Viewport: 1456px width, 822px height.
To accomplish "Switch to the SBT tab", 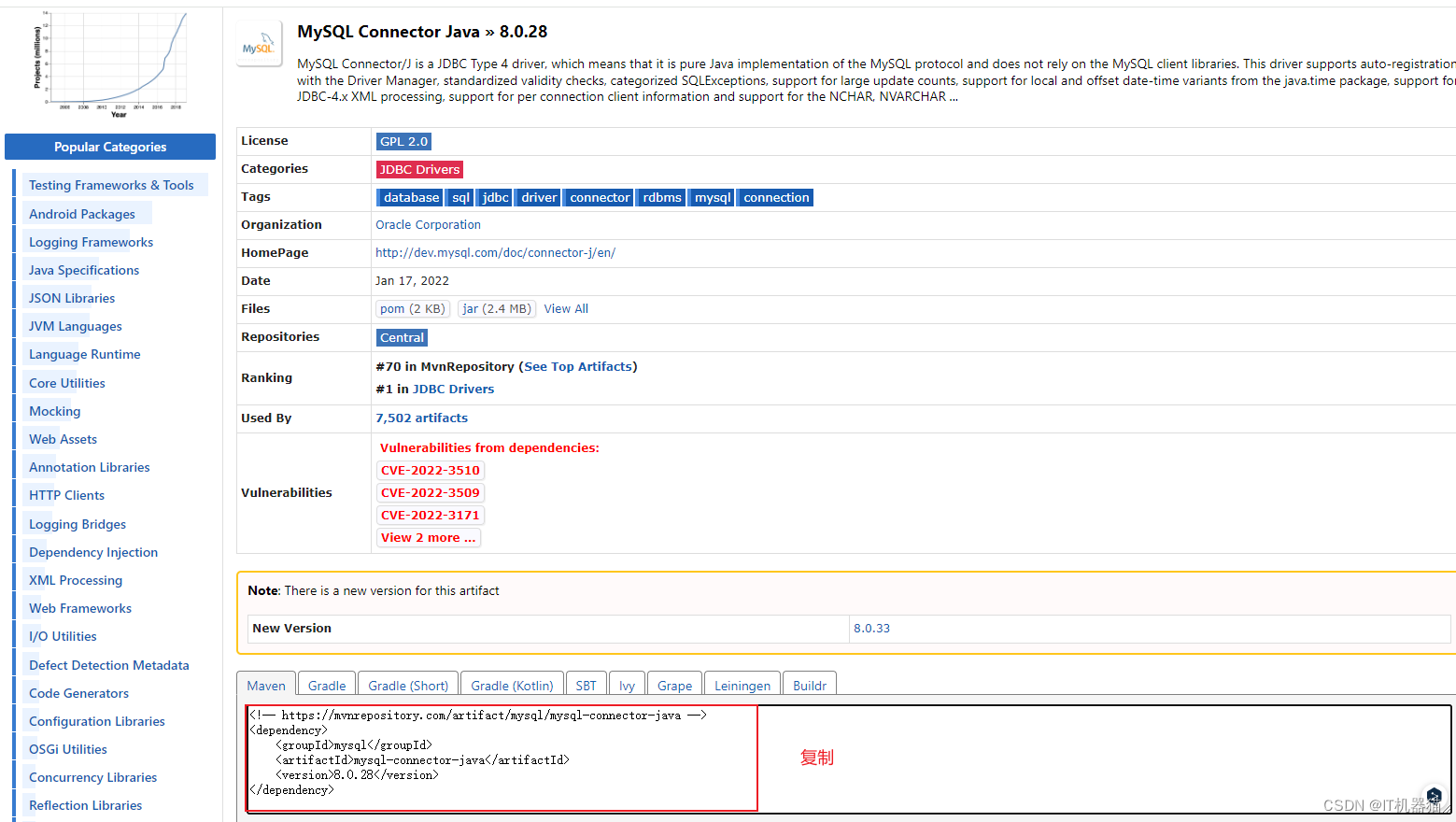I will coord(586,685).
